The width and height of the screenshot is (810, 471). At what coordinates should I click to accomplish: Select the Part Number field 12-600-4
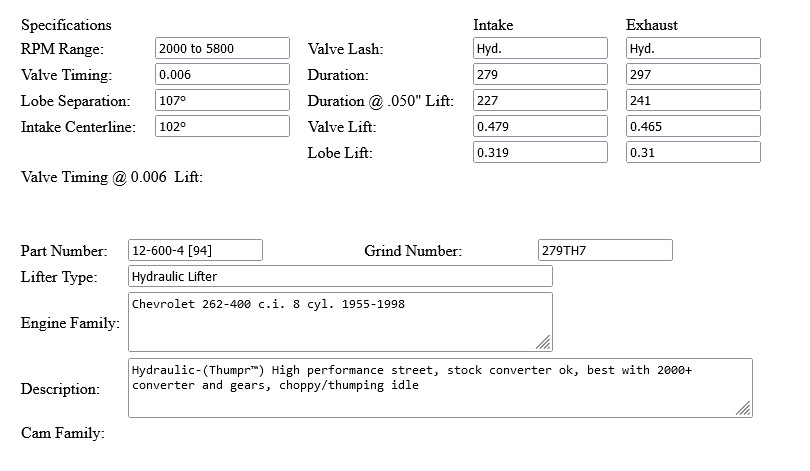pyautogui.click(x=195, y=250)
